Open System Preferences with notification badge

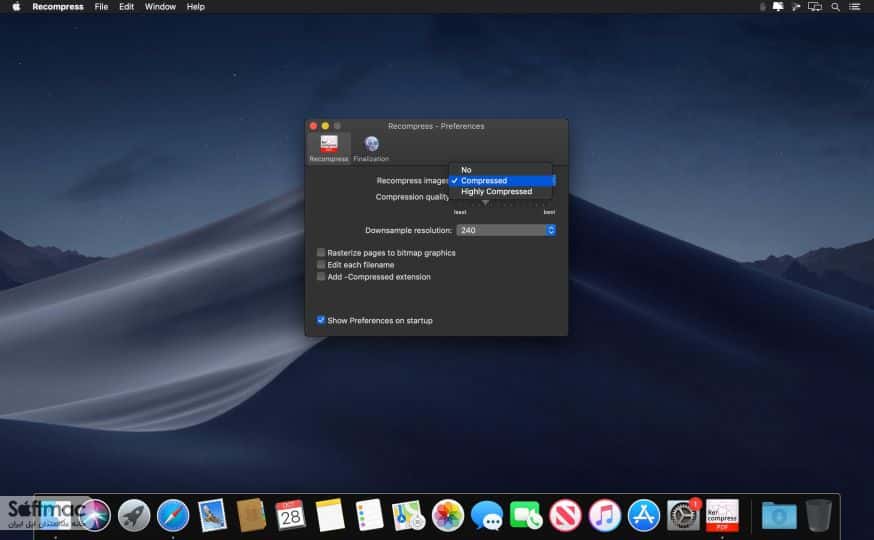pos(683,515)
